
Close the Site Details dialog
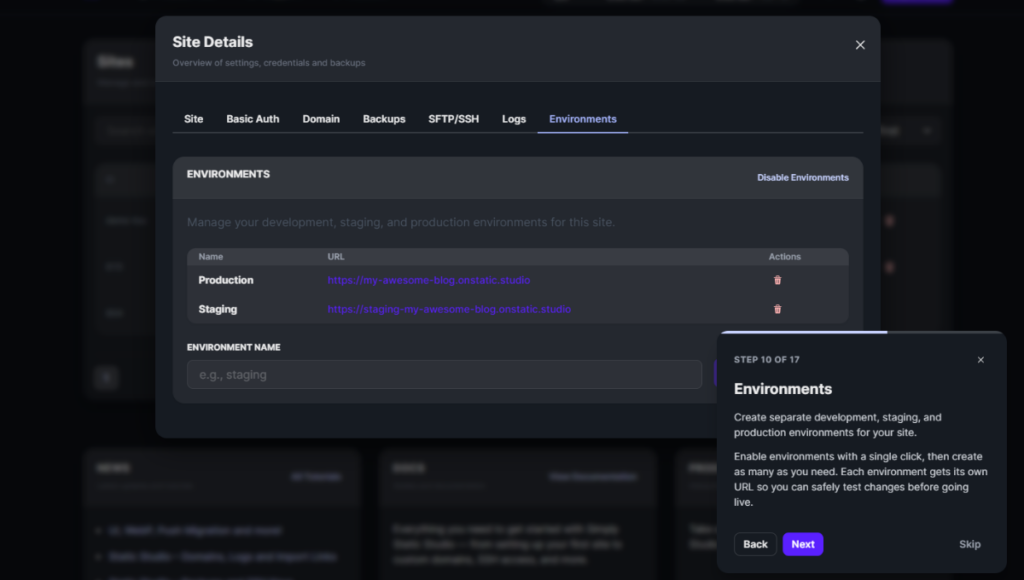(x=860, y=45)
